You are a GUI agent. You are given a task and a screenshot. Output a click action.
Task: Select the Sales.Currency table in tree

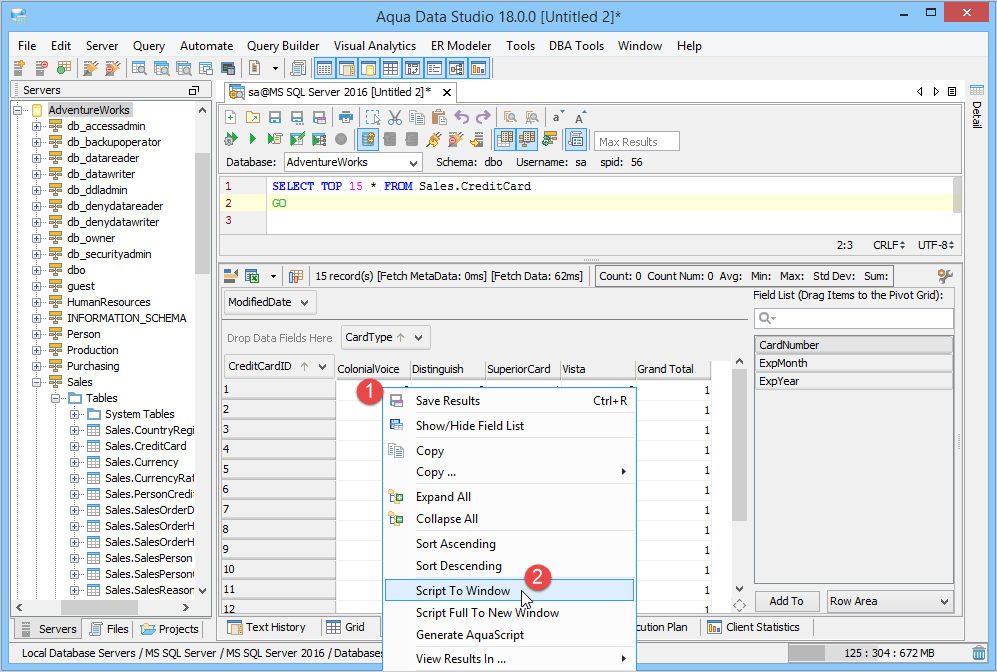point(141,462)
